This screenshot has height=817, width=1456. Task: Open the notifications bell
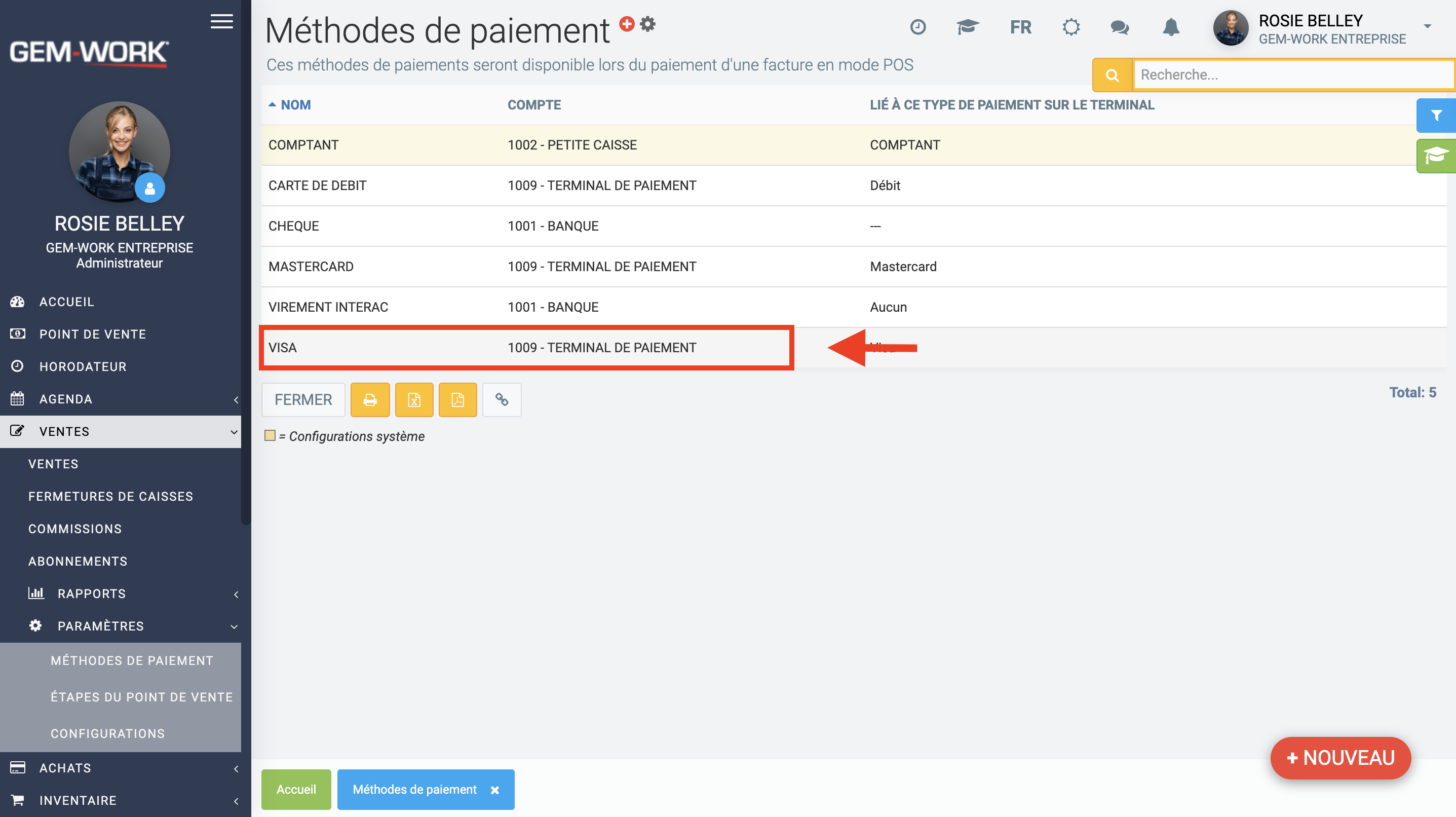tap(1171, 27)
